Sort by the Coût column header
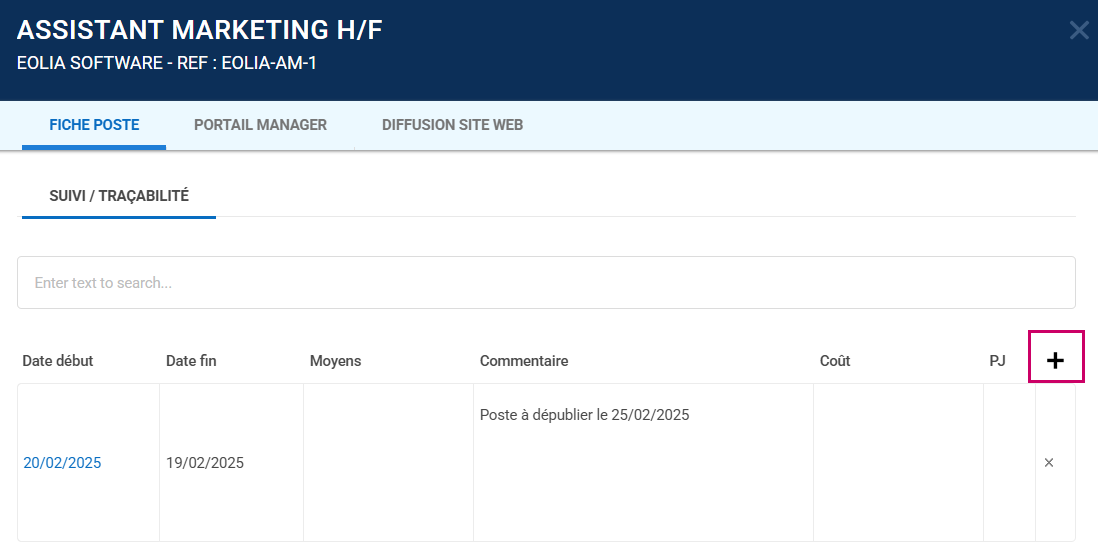This screenshot has height=550, width=1098. (835, 361)
